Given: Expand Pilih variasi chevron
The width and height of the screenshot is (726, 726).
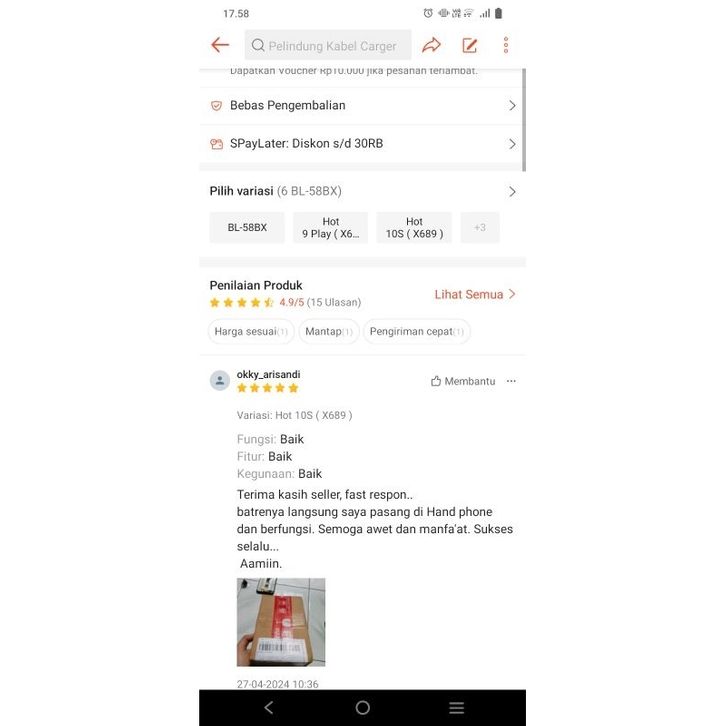Looking at the screenshot, I should click(x=512, y=192).
